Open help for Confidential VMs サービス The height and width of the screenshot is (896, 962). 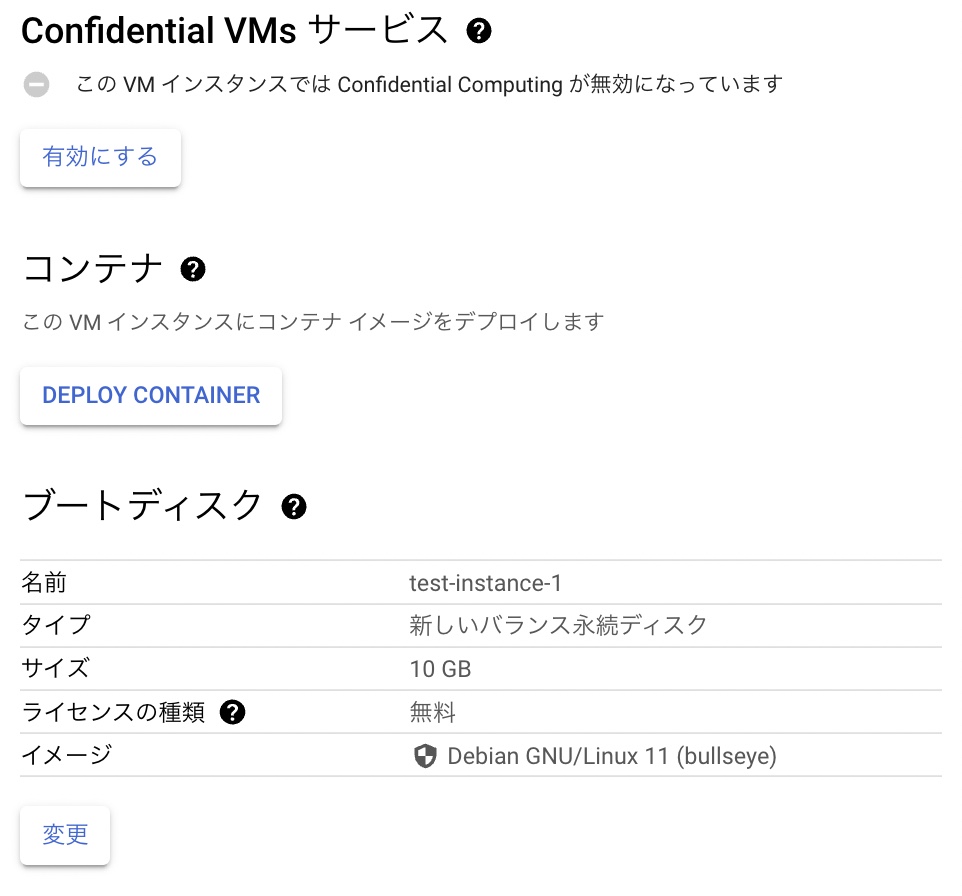click(x=480, y=30)
